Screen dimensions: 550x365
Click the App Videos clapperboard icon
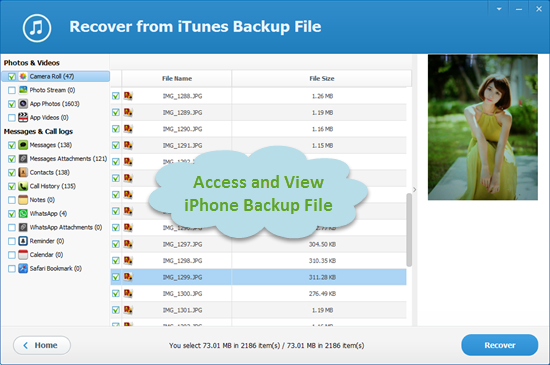click(x=23, y=117)
